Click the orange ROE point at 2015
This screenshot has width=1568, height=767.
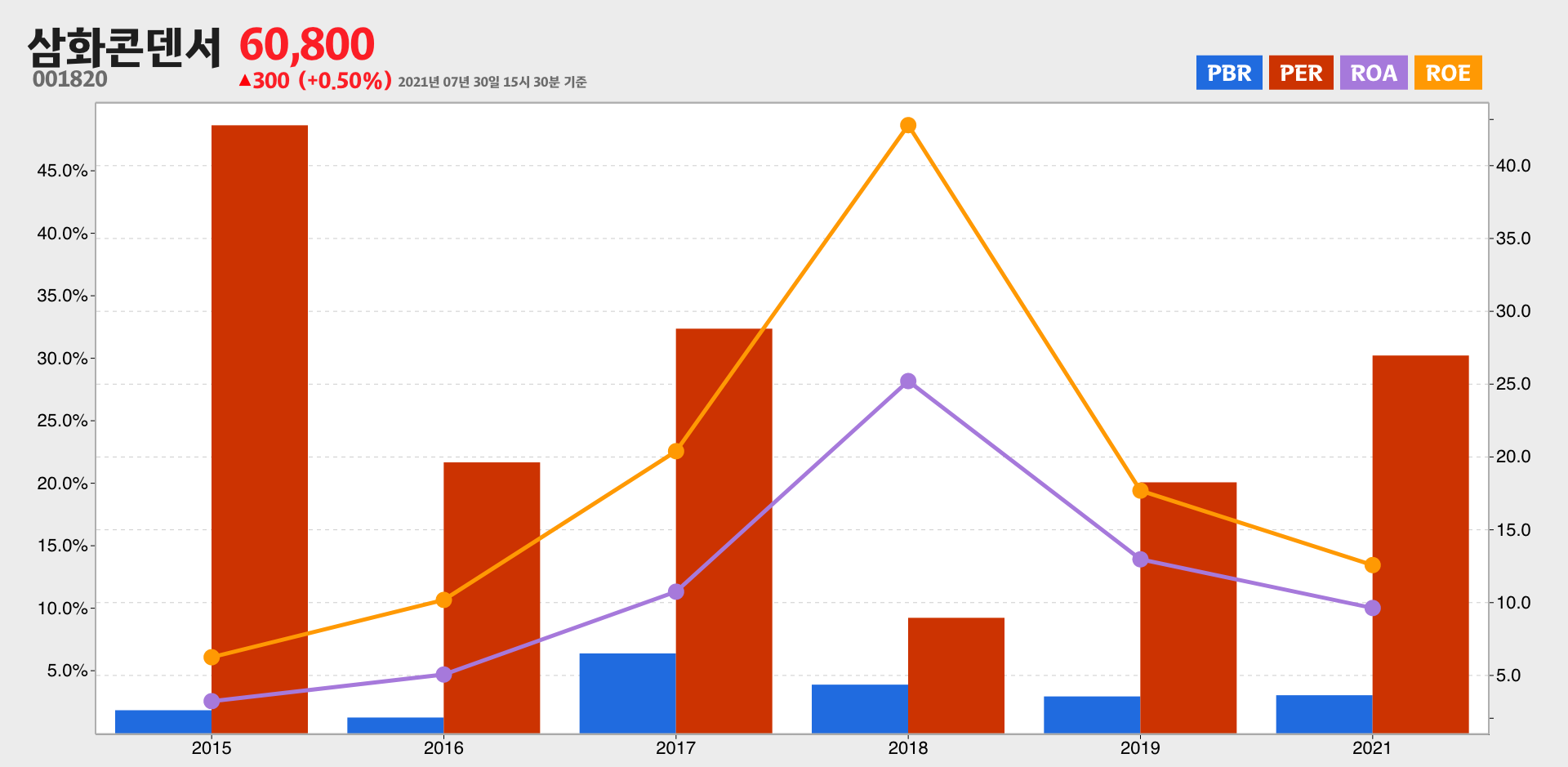(x=212, y=658)
